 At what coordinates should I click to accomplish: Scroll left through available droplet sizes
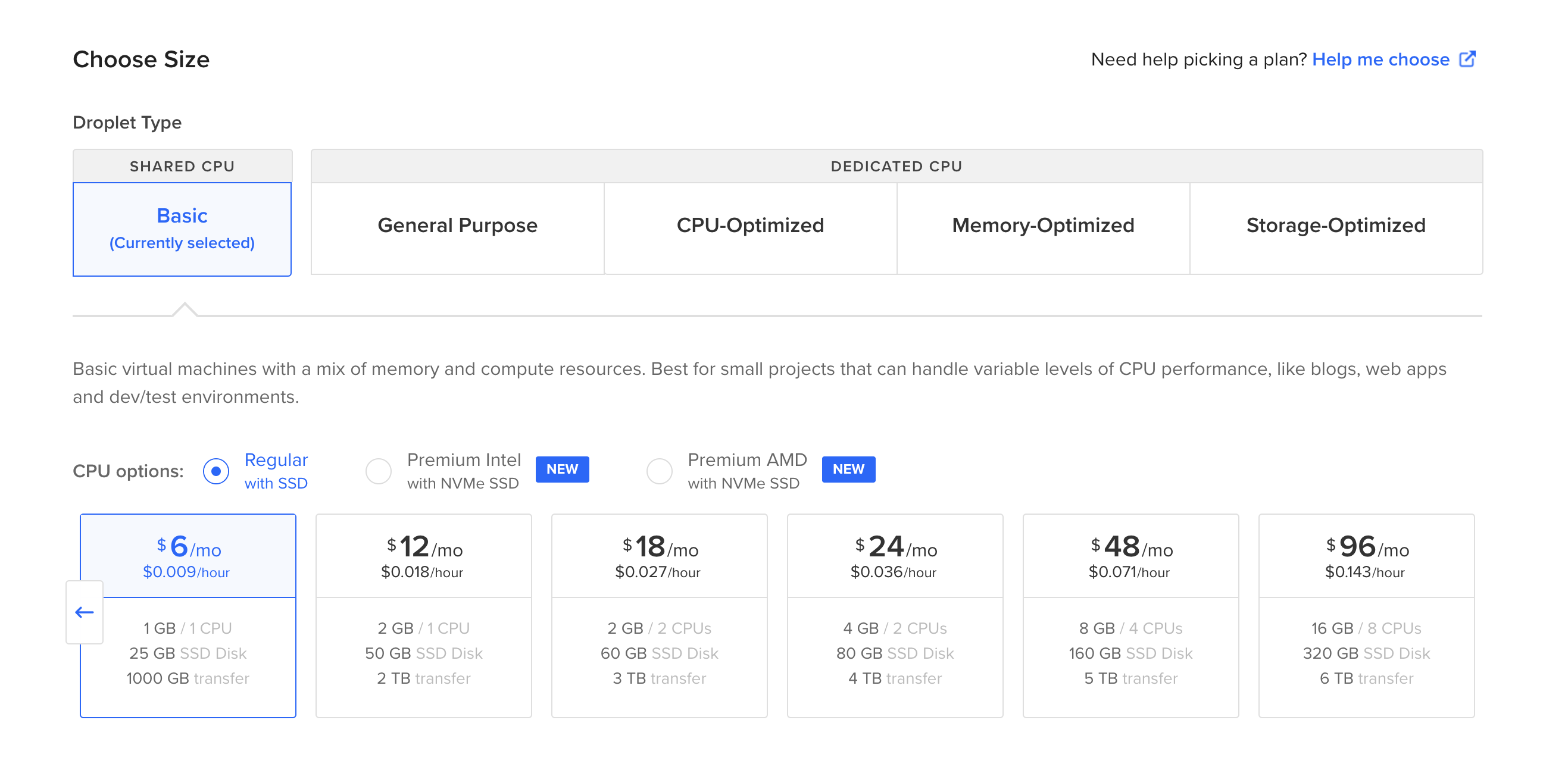pyautogui.click(x=84, y=612)
